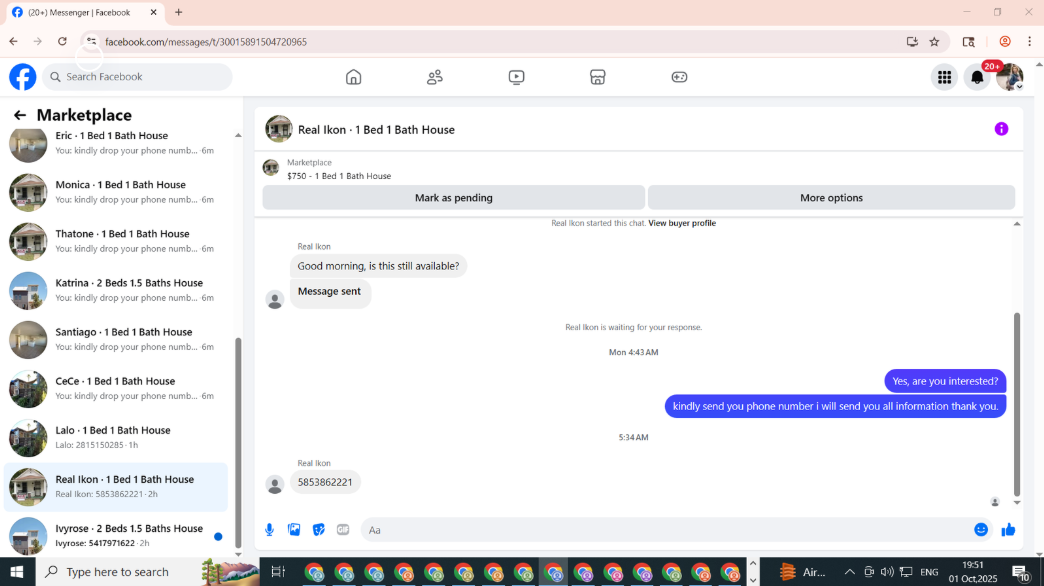Open the volume control in the tray
The image size is (1044, 586).
(887, 571)
